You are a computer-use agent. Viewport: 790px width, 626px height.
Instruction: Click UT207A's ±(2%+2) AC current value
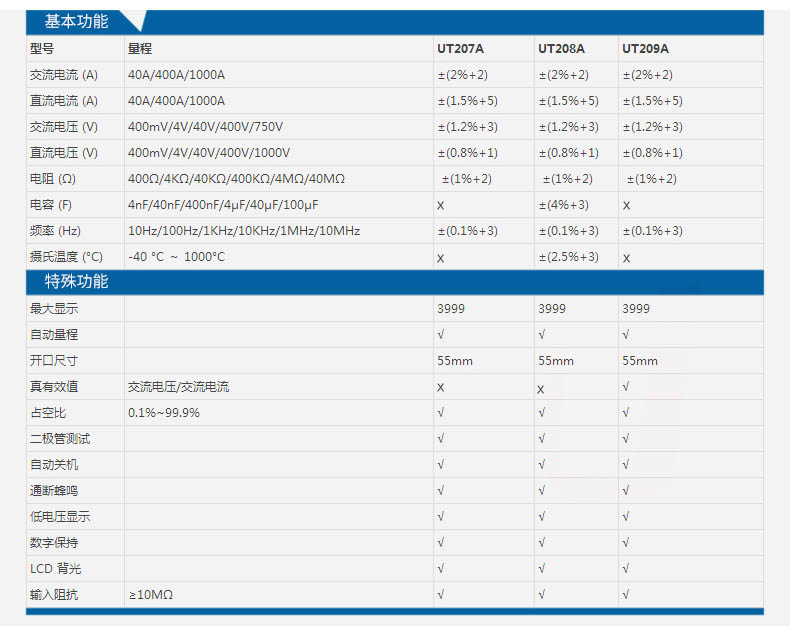tap(463, 75)
